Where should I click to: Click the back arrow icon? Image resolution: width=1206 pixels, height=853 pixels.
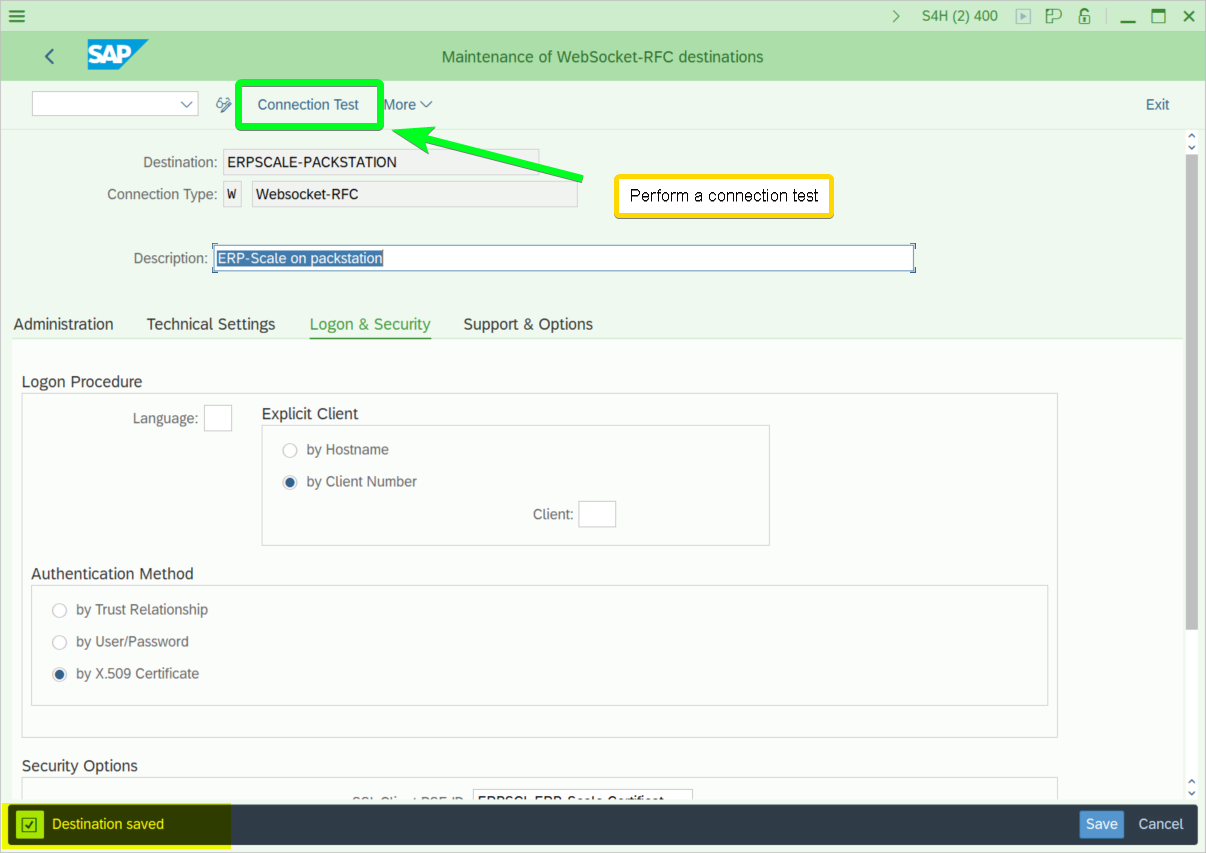coord(49,57)
